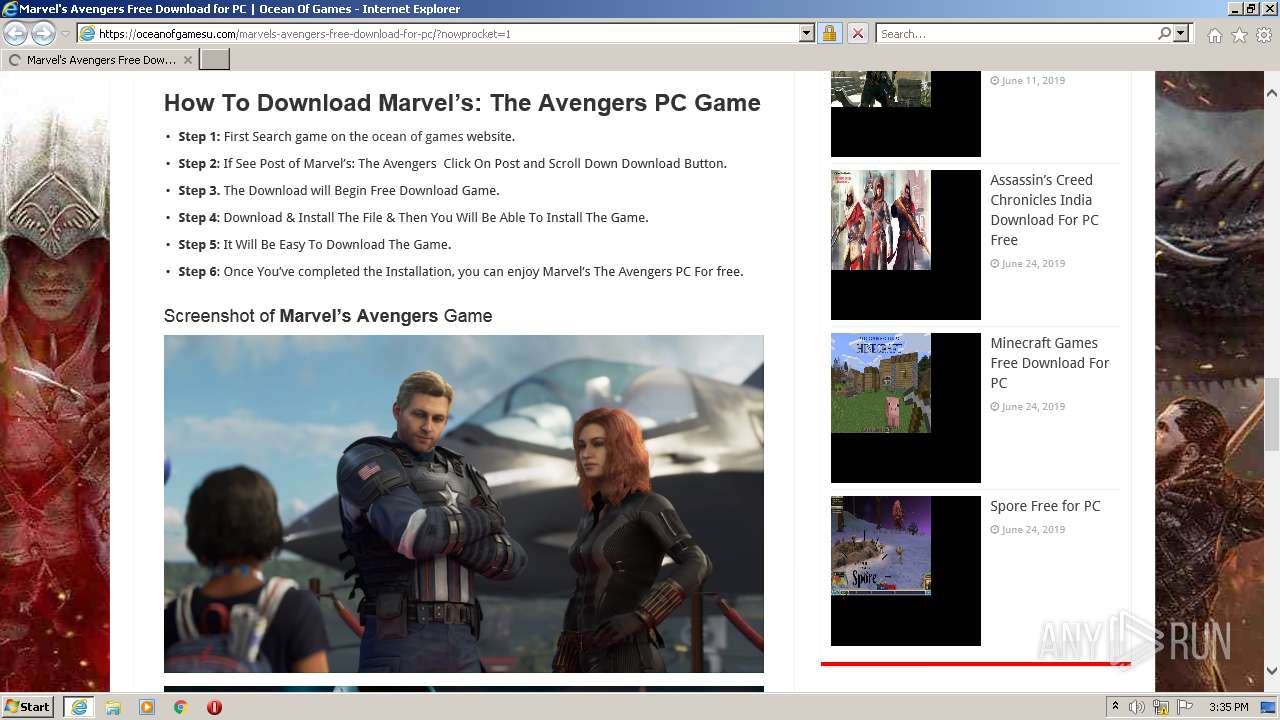Viewport: 1280px width, 720px height.
Task: Open the search provider dropdown arrow
Action: click(x=1181, y=34)
